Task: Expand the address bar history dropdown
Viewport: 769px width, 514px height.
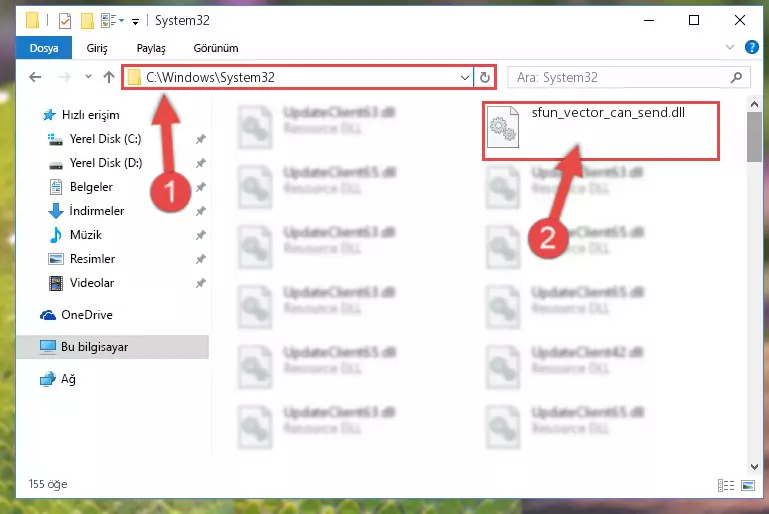Action: 464,77
